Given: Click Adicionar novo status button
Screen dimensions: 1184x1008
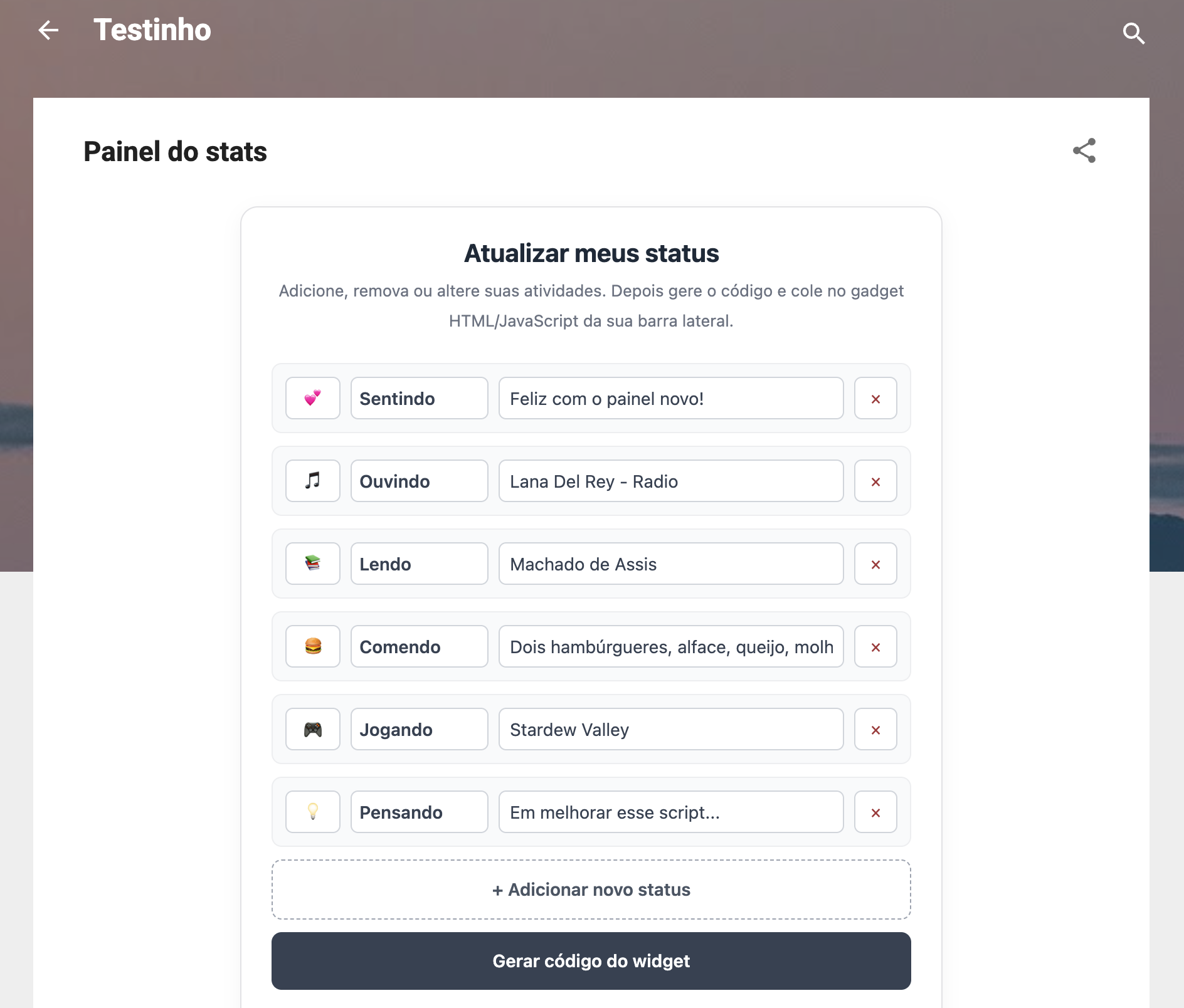Looking at the screenshot, I should click(591, 890).
